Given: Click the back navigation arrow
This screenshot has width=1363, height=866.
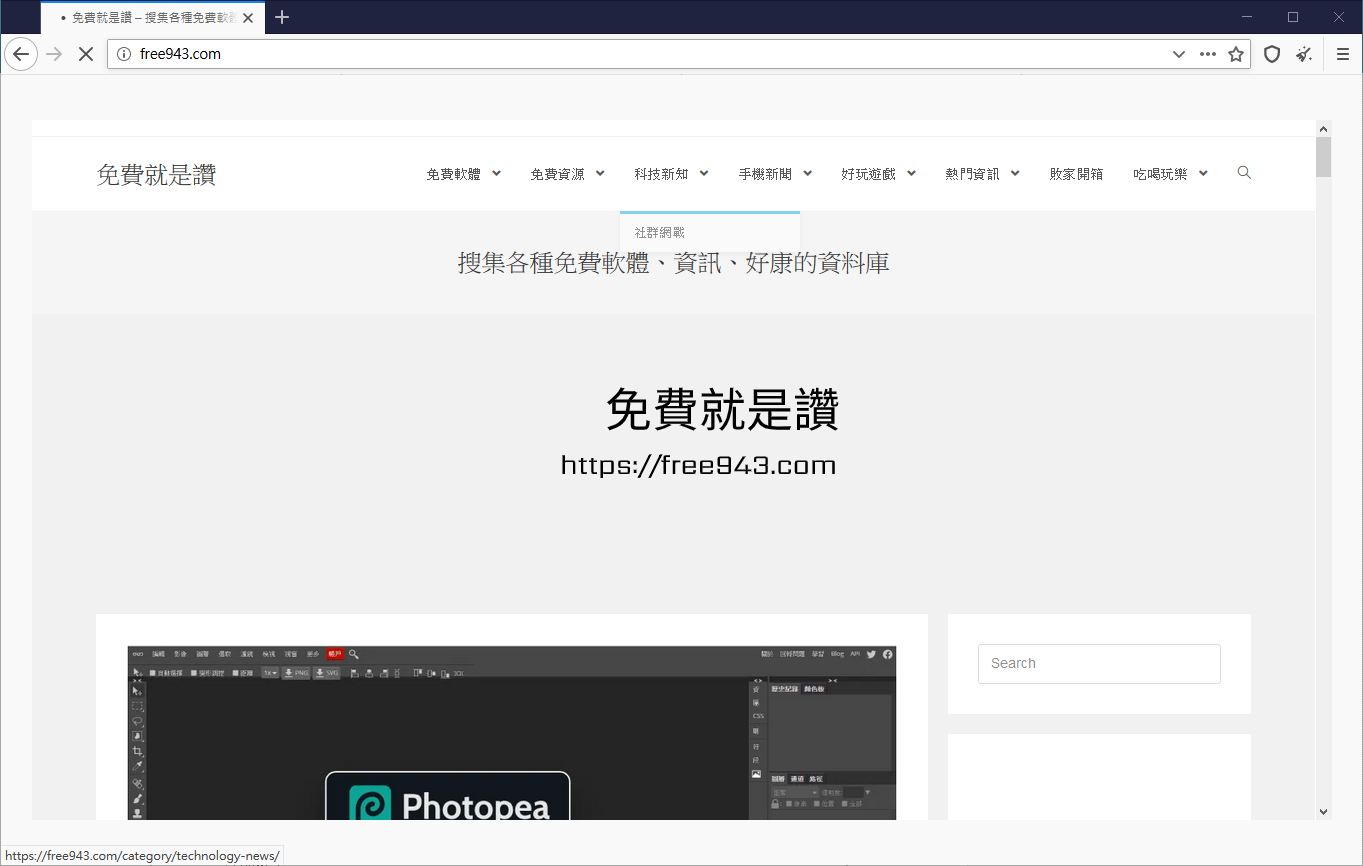Looking at the screenshot, I should (x=21, y=54).
